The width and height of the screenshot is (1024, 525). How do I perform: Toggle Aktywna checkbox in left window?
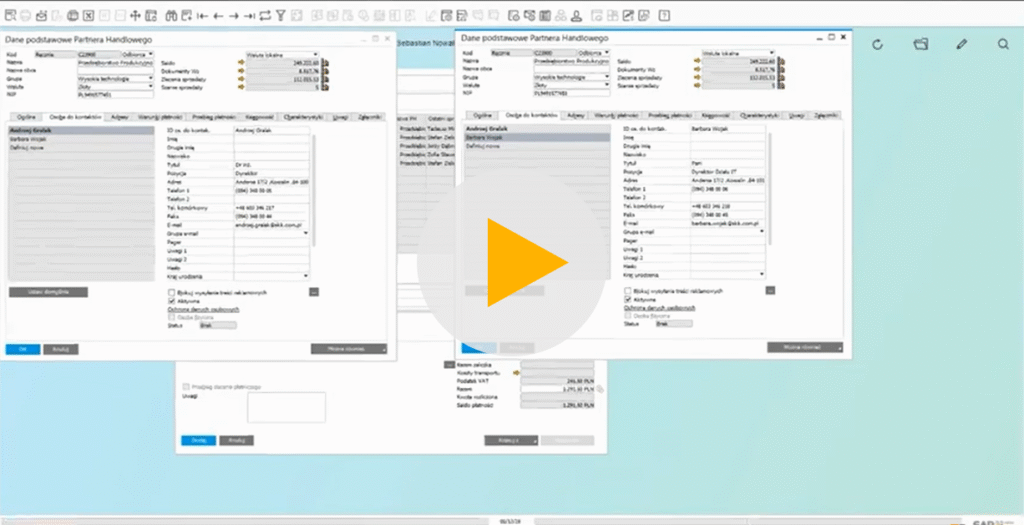click(x=171, y=300)
